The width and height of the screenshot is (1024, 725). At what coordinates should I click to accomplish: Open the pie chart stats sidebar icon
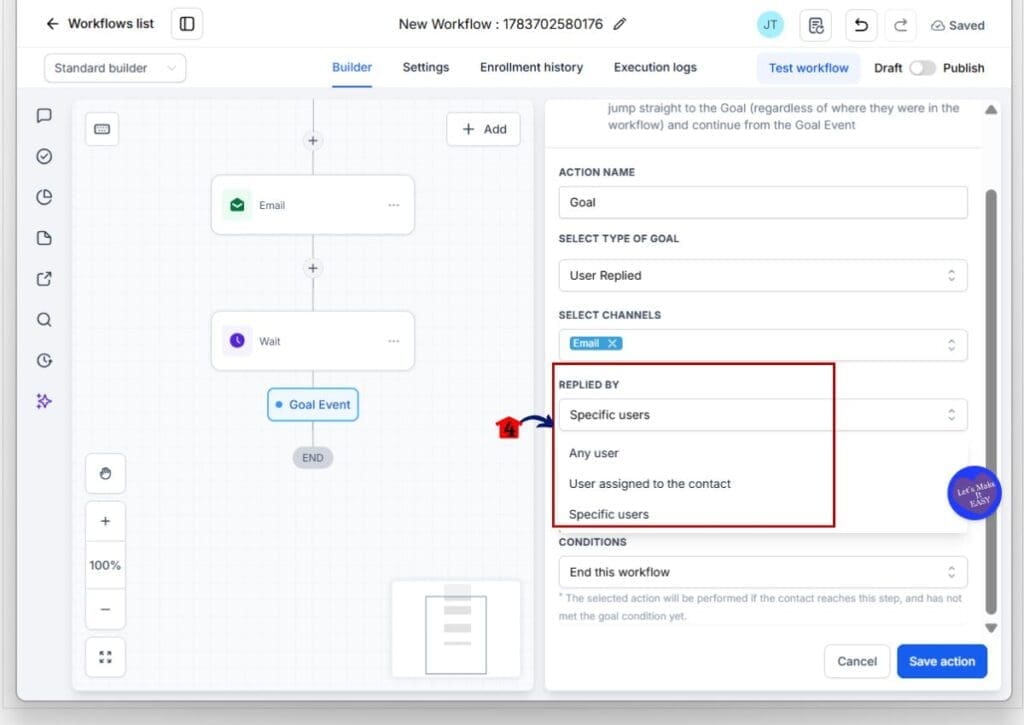pos(44,197)
